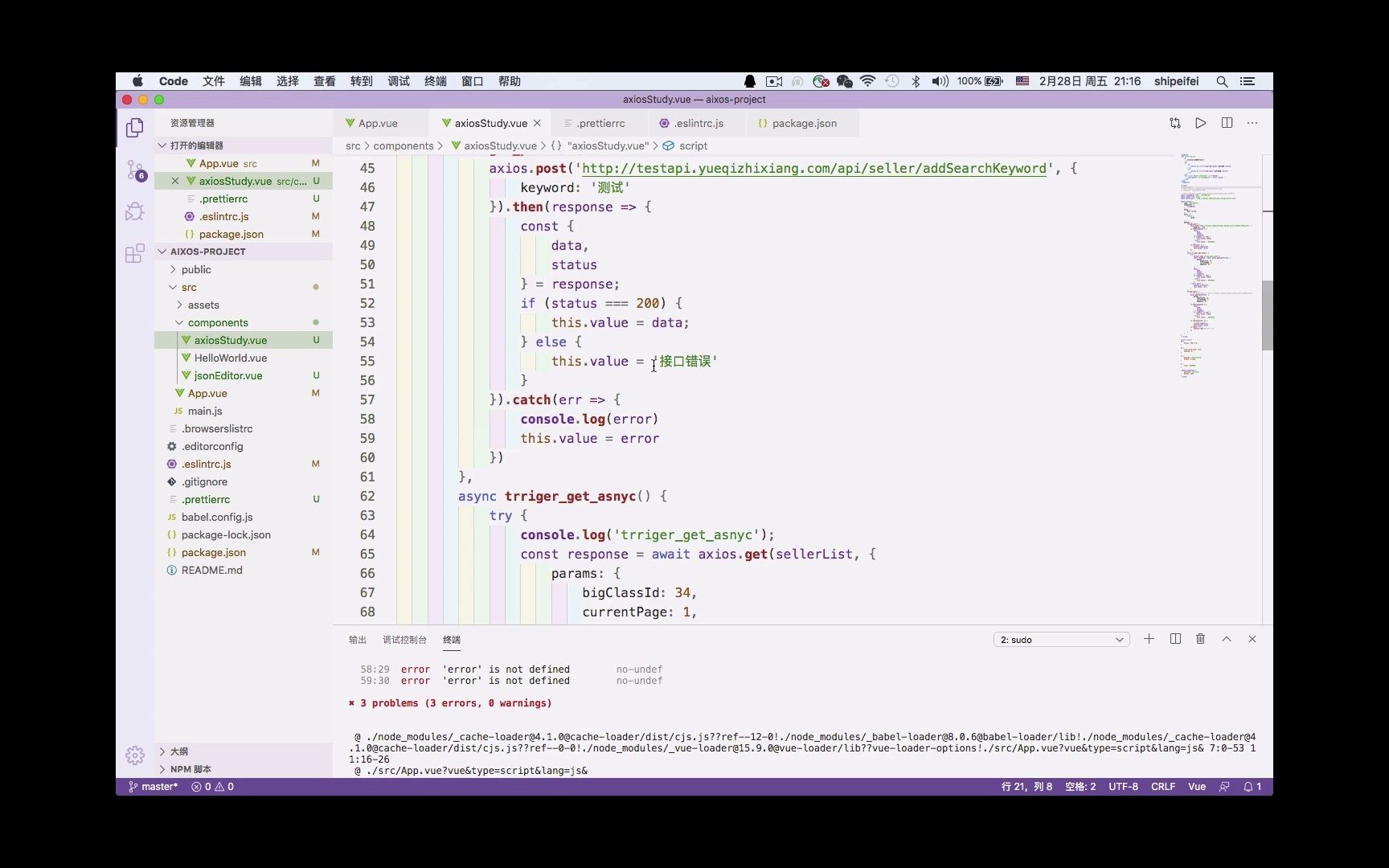The image size is (1389, 868).
Task: Select terminal from the '2: sudo' dropdown
Action: (x=1061, y=640)
